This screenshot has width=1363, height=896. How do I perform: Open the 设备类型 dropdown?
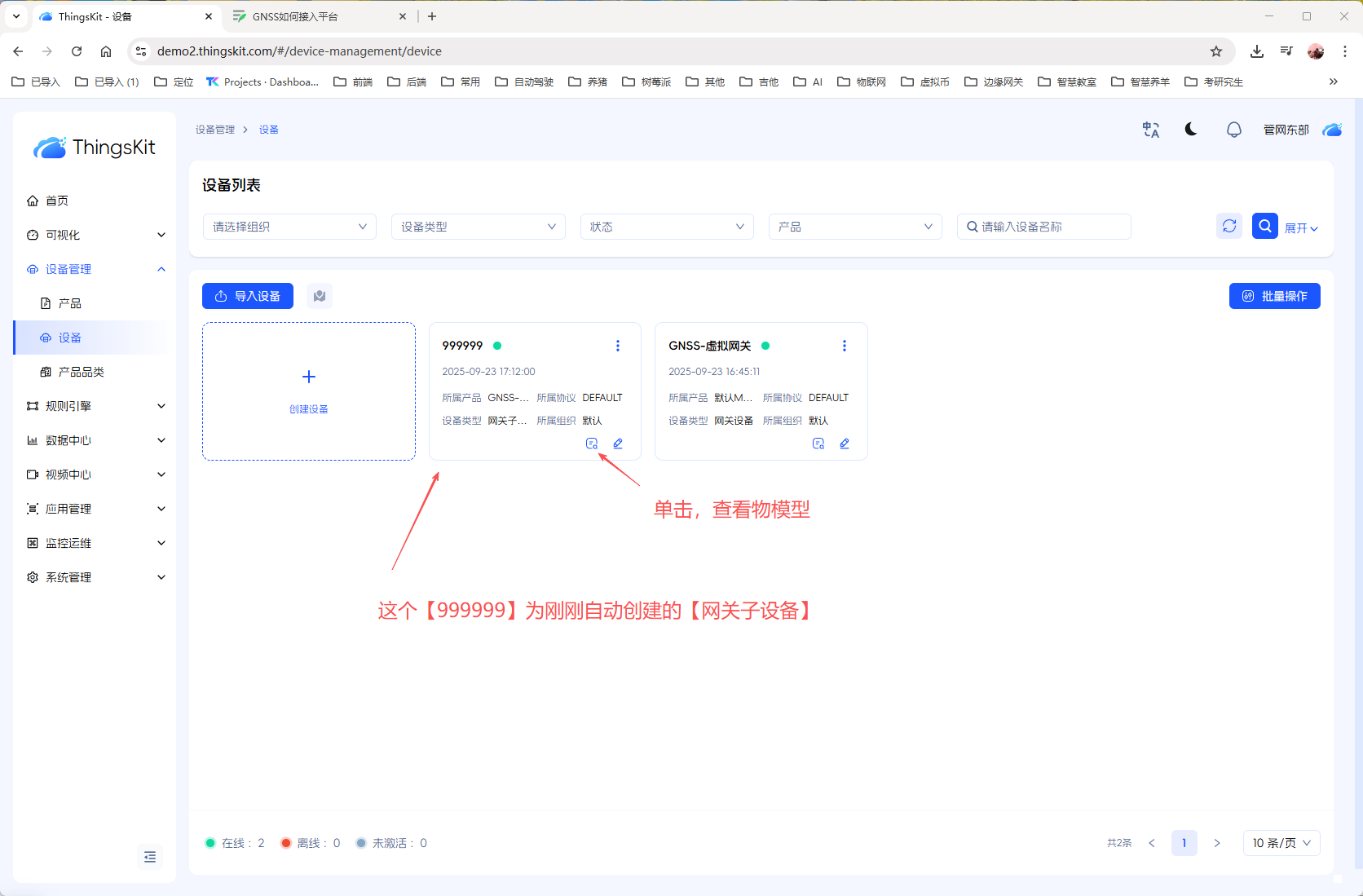(x=478, y=227)
